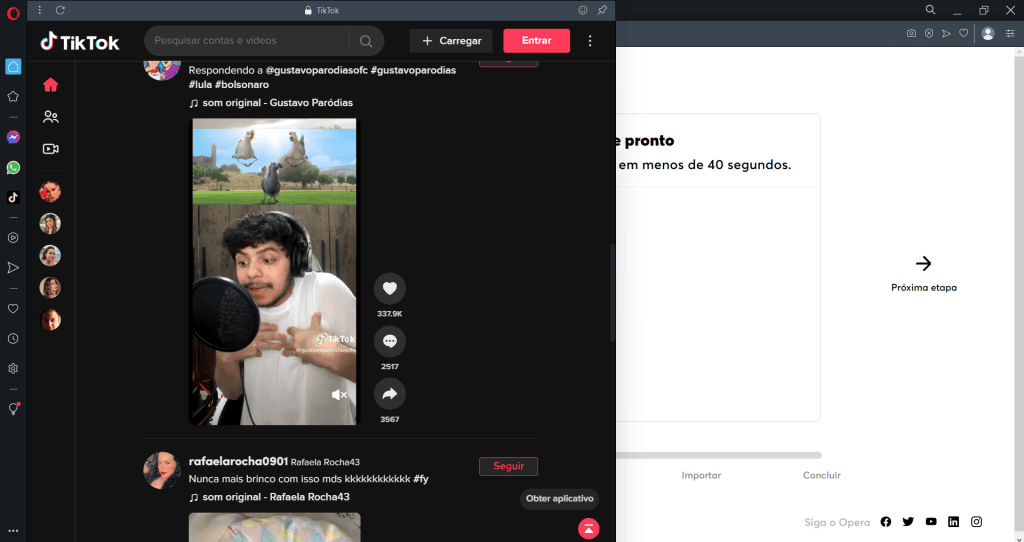Open Player icon in Opera sidebar
The width and height of the screenshot is (1024, 542).
coord(13,238)
